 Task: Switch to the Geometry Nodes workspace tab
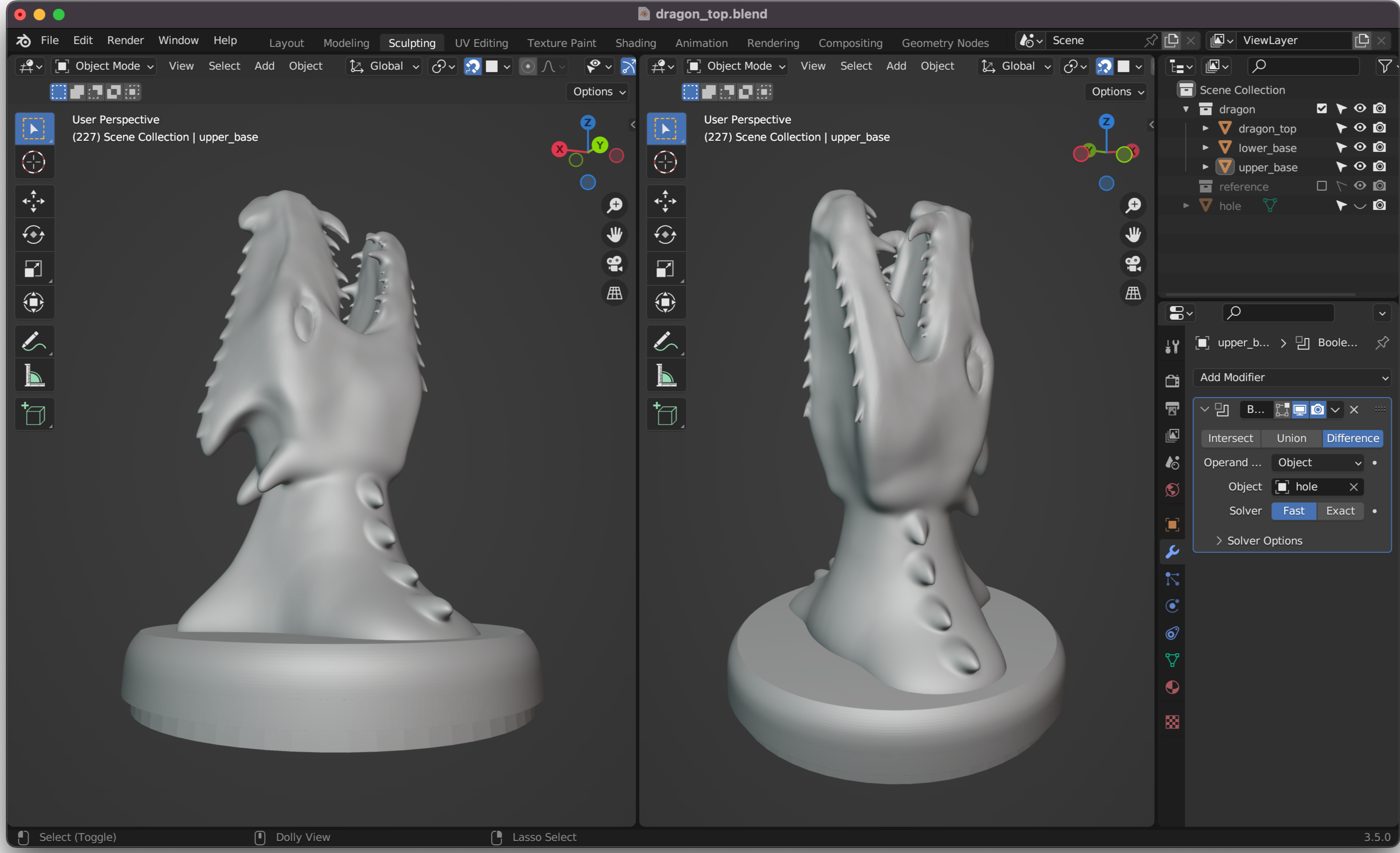(x=945, y=43)
